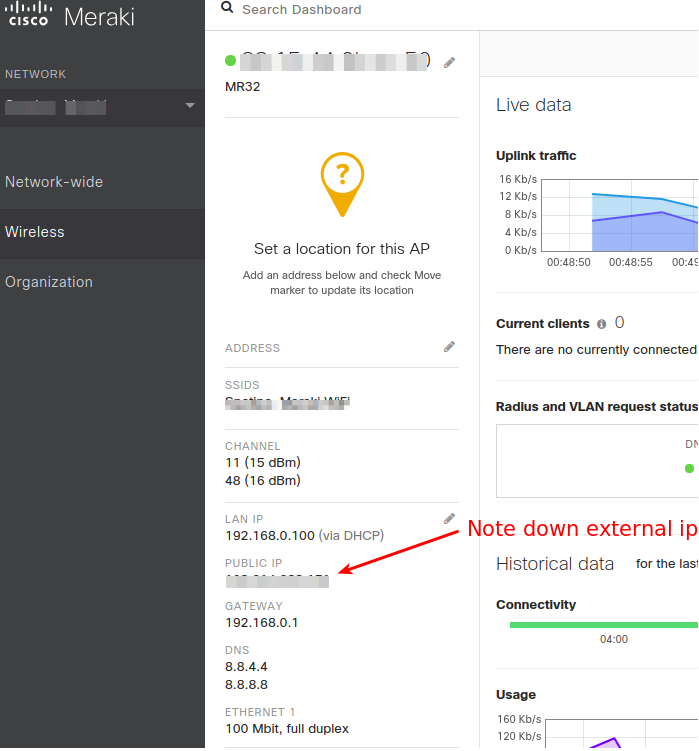
Task: Click the Current clients info icon
Action: [x=601, y=325]
